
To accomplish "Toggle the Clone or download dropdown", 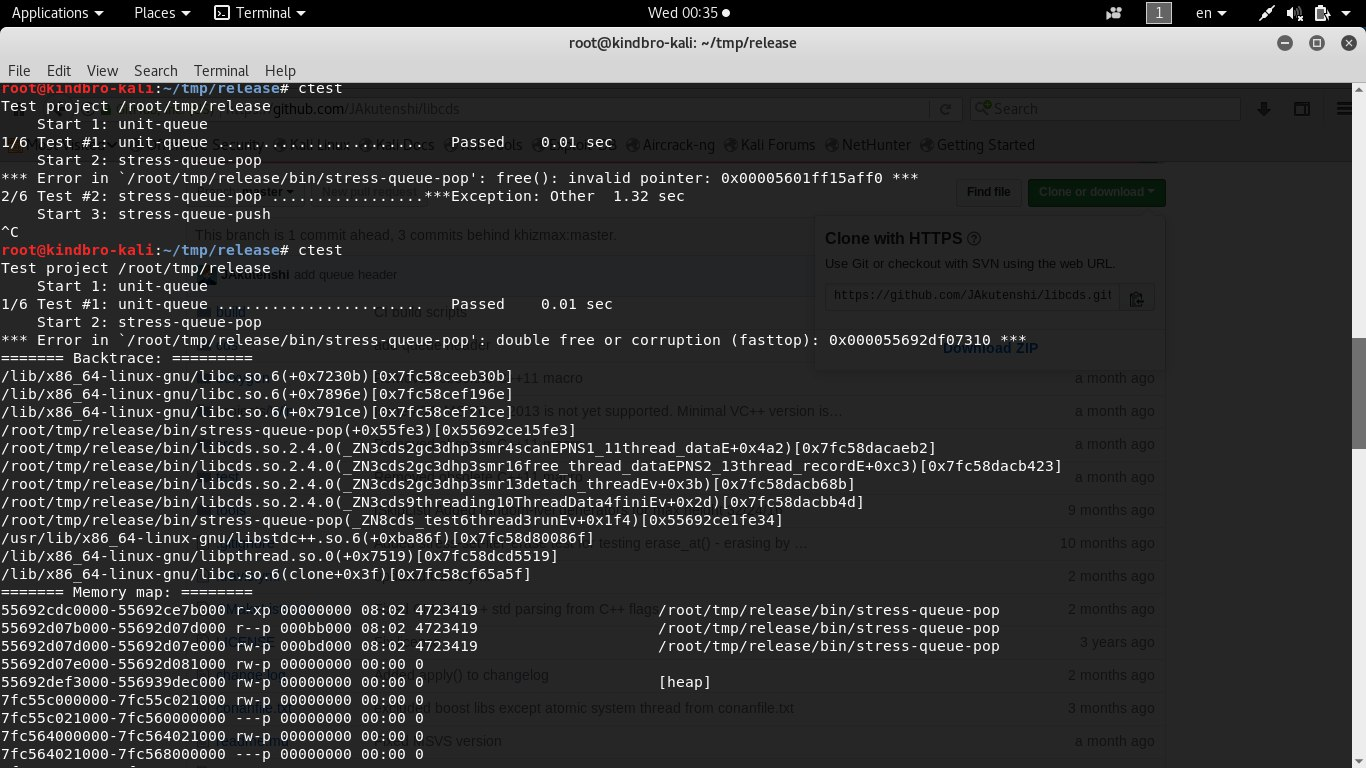I will (x=1096, y=192).
